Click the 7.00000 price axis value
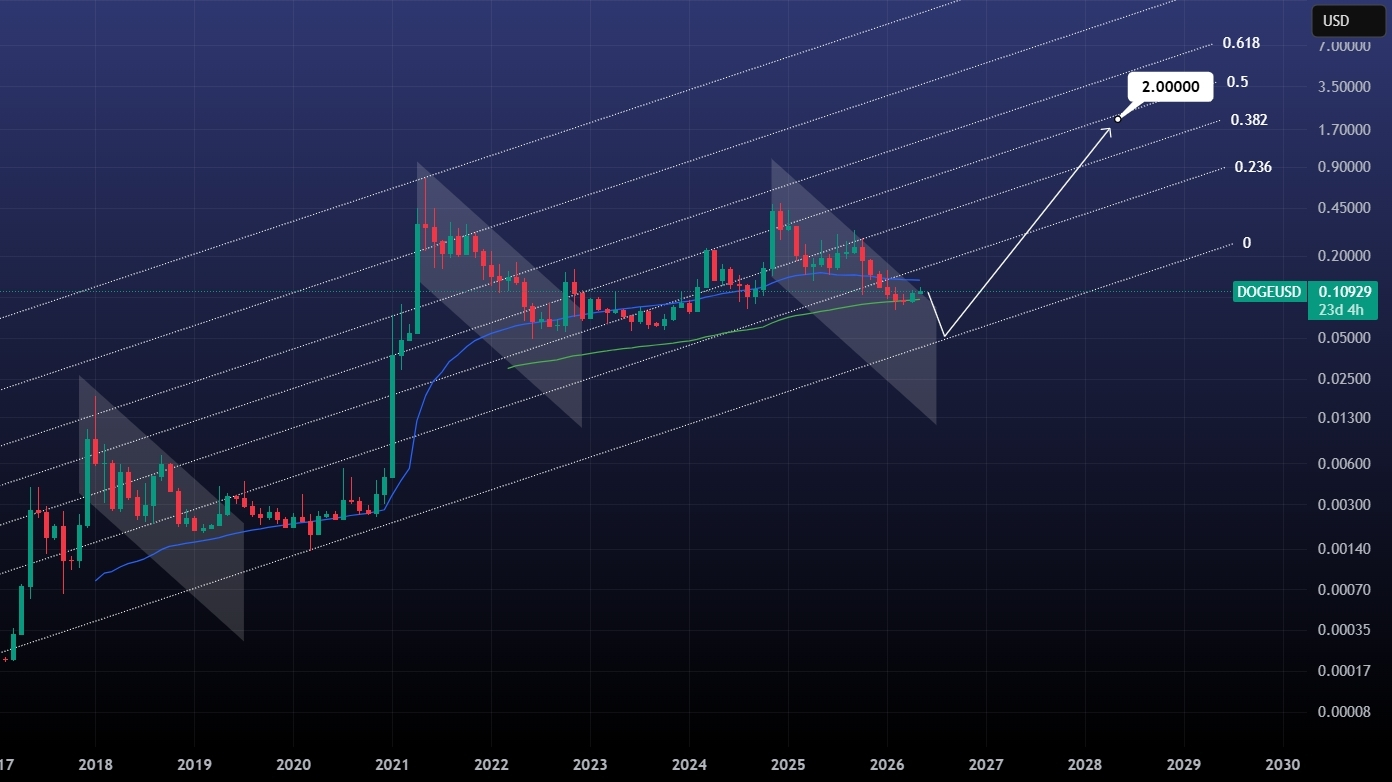Viewport: 1392px width, 782px height. point(1344,46)
